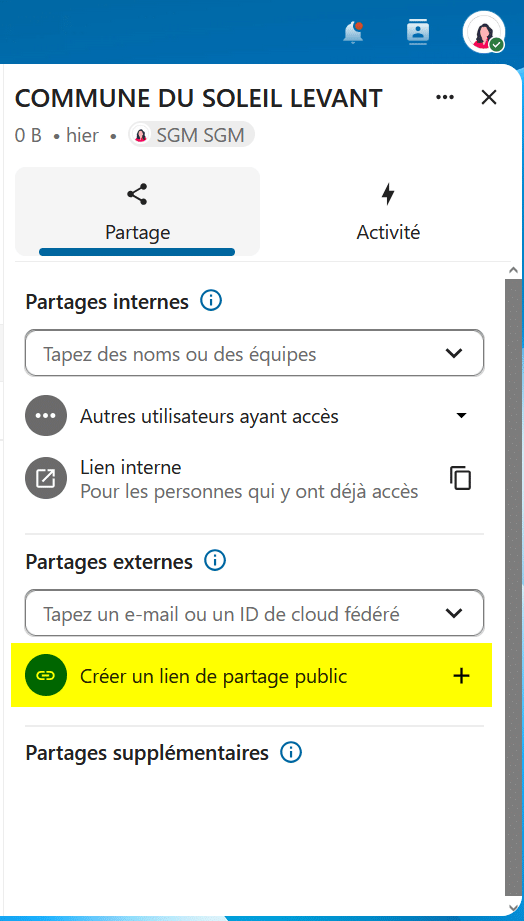
Task: Open the contacts menu icon
Action: (x=418, y=32)
